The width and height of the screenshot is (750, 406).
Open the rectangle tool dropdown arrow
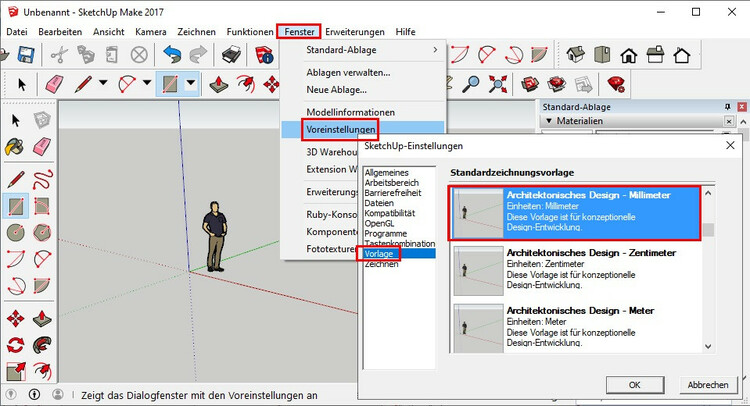191,83
